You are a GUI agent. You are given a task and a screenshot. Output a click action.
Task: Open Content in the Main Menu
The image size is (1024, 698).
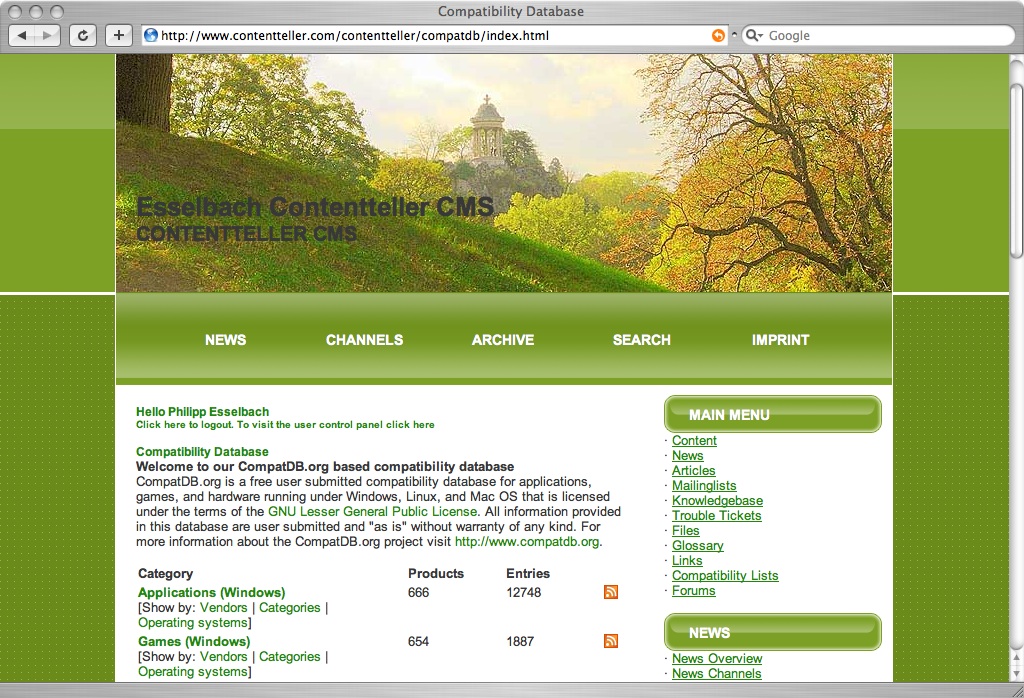(694, 441)
